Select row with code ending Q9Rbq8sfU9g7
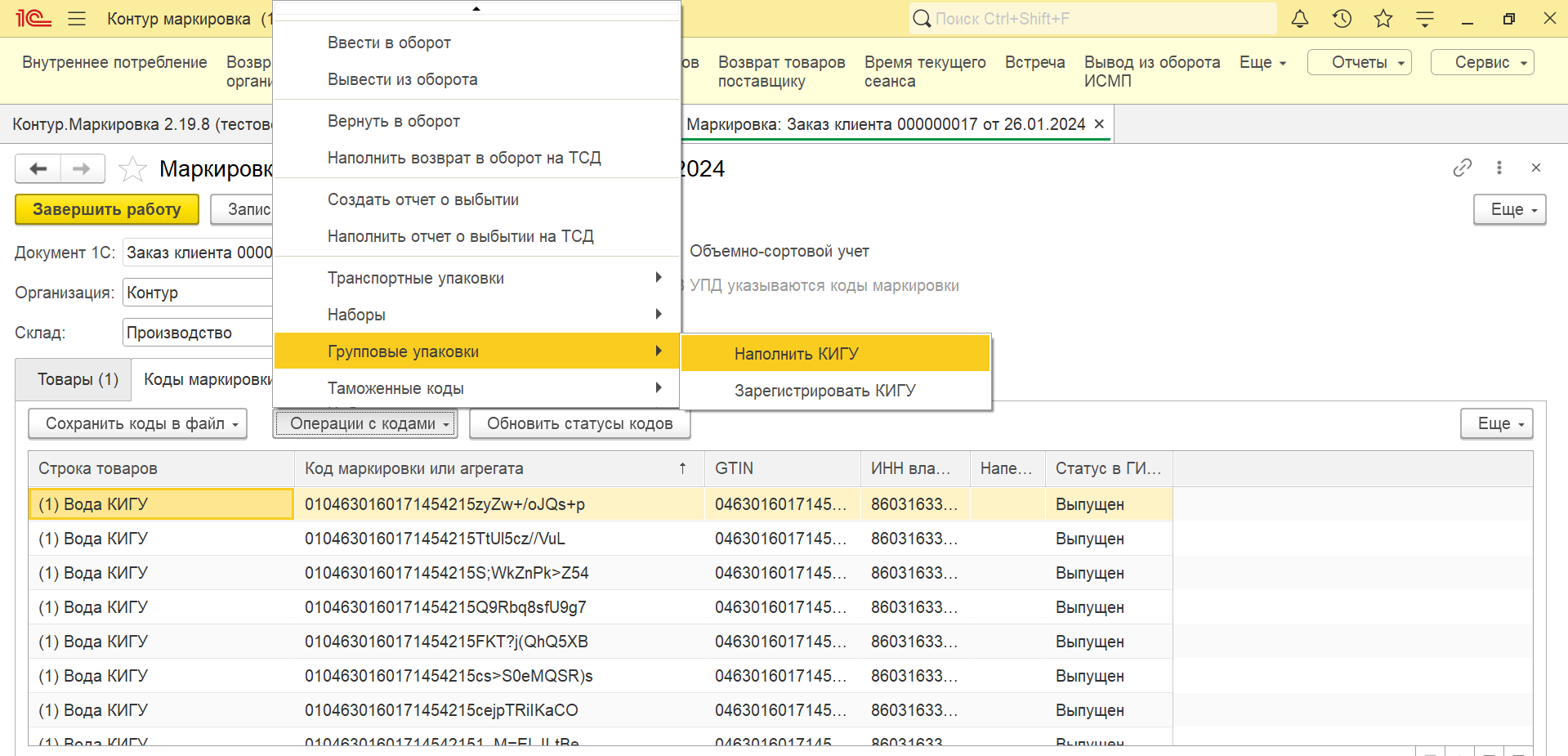1568x756 pixels. [x=601, y=607]
